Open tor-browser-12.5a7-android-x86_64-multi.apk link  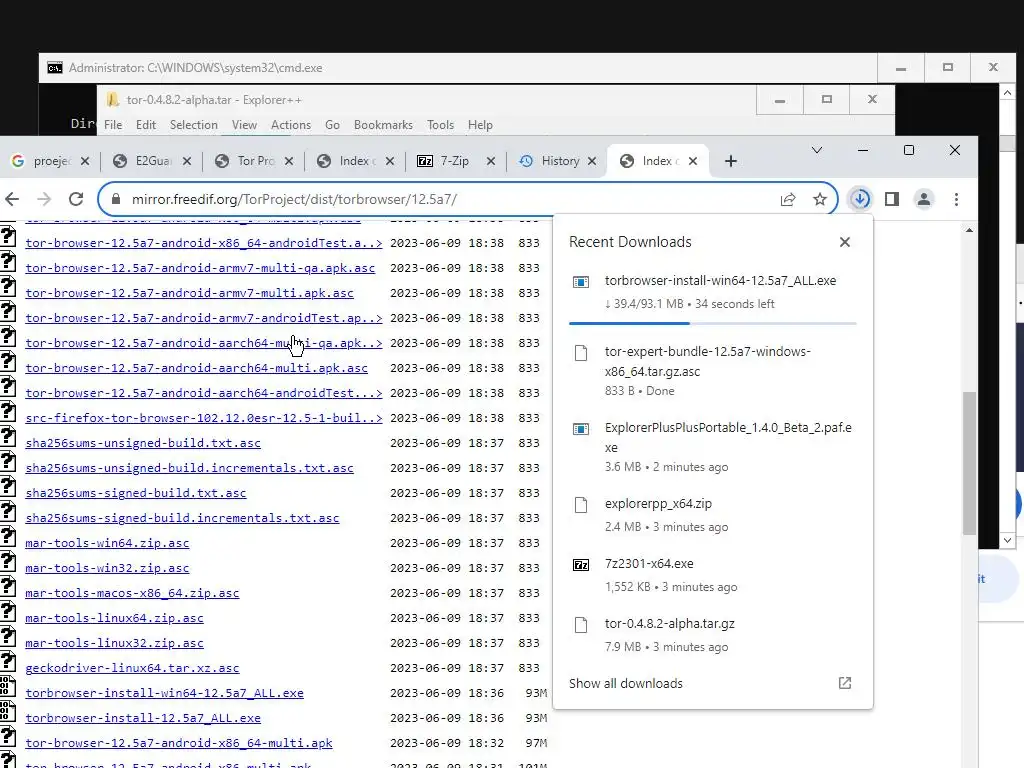(179, 743)
